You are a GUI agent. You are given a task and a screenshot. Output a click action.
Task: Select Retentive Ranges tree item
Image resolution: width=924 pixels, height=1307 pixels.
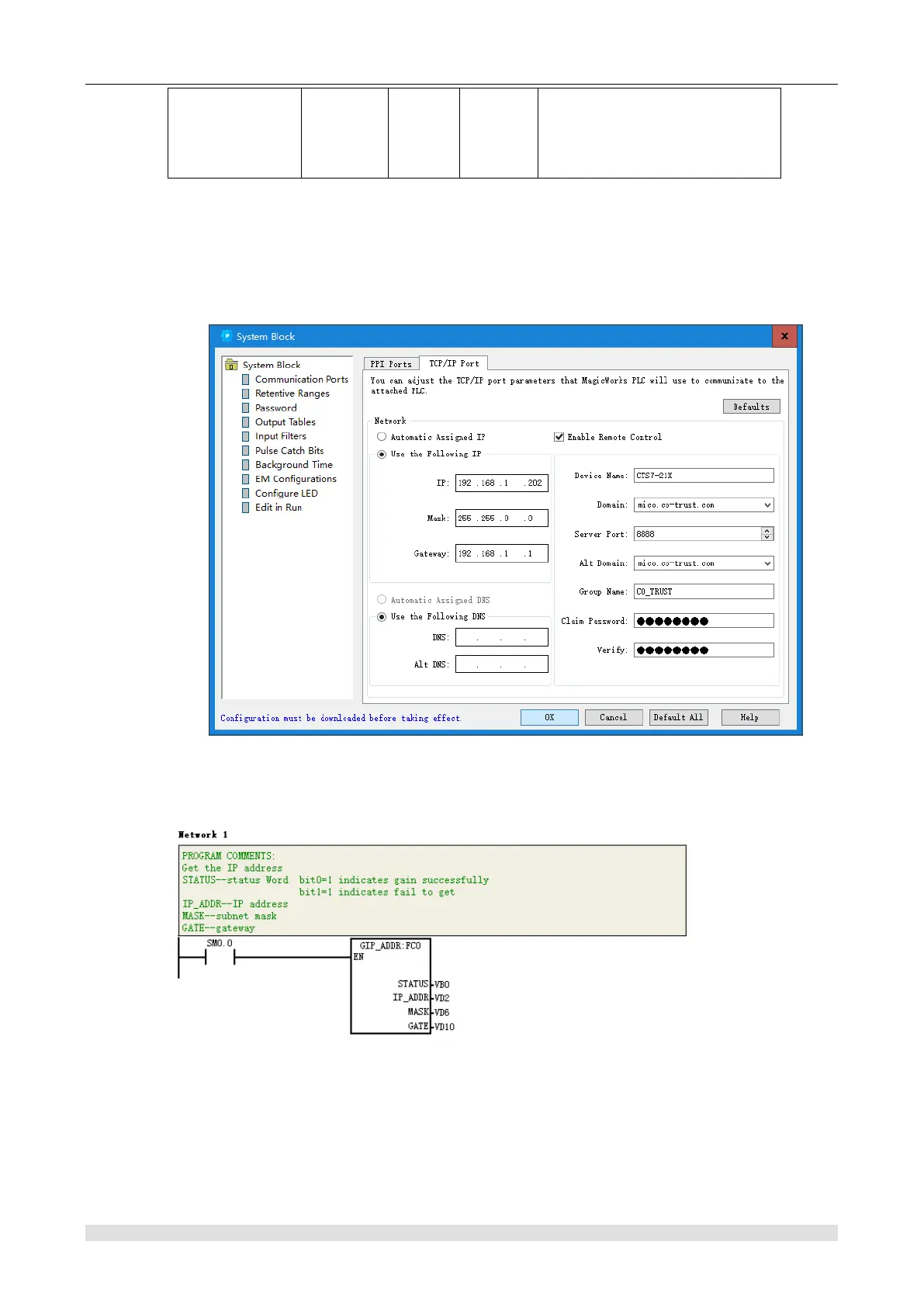(292, 393)
